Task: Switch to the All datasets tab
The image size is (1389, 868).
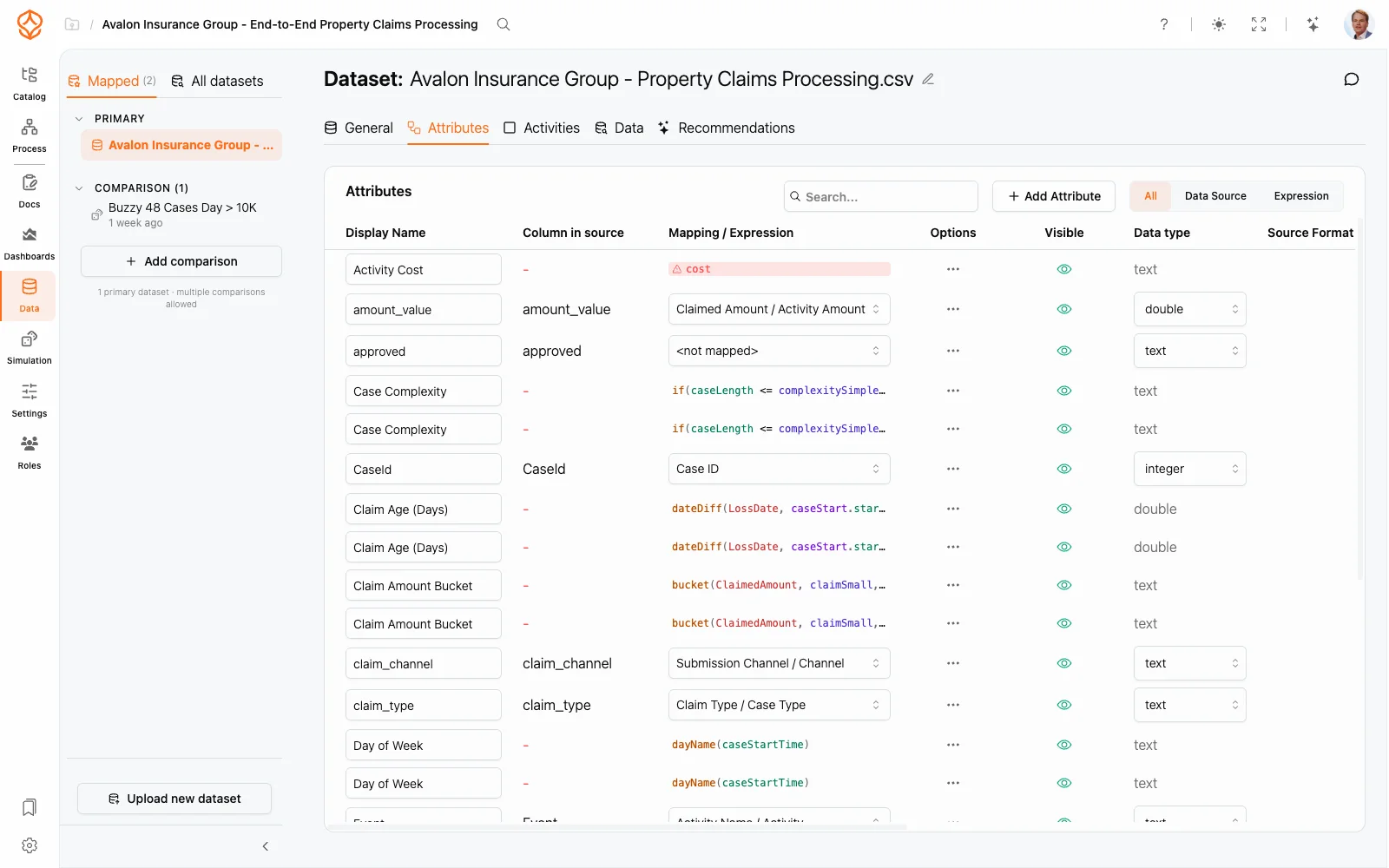Action: coord(217,81)
